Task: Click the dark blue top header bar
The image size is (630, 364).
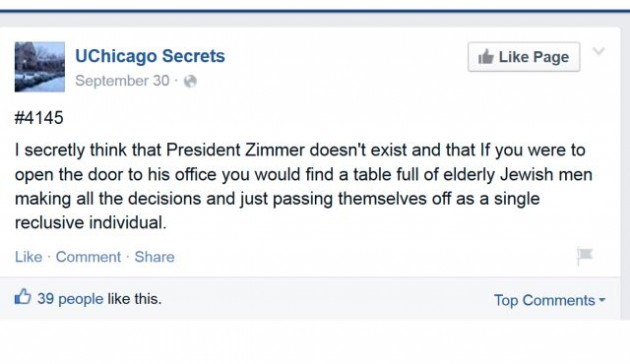Action: [315, 11]
